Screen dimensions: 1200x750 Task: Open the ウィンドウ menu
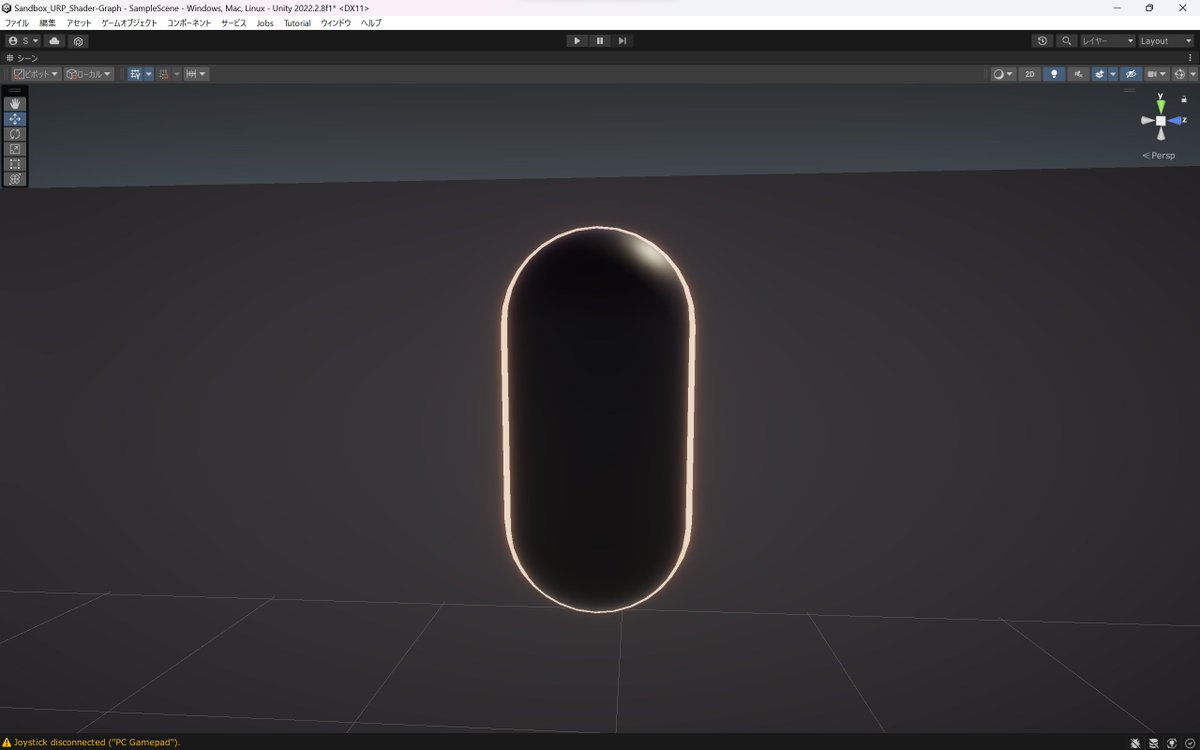point(334,22)
